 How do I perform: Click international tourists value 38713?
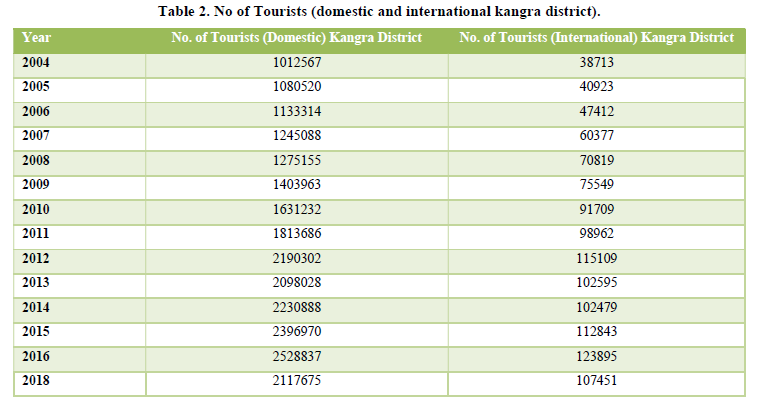tap(596, 63)
